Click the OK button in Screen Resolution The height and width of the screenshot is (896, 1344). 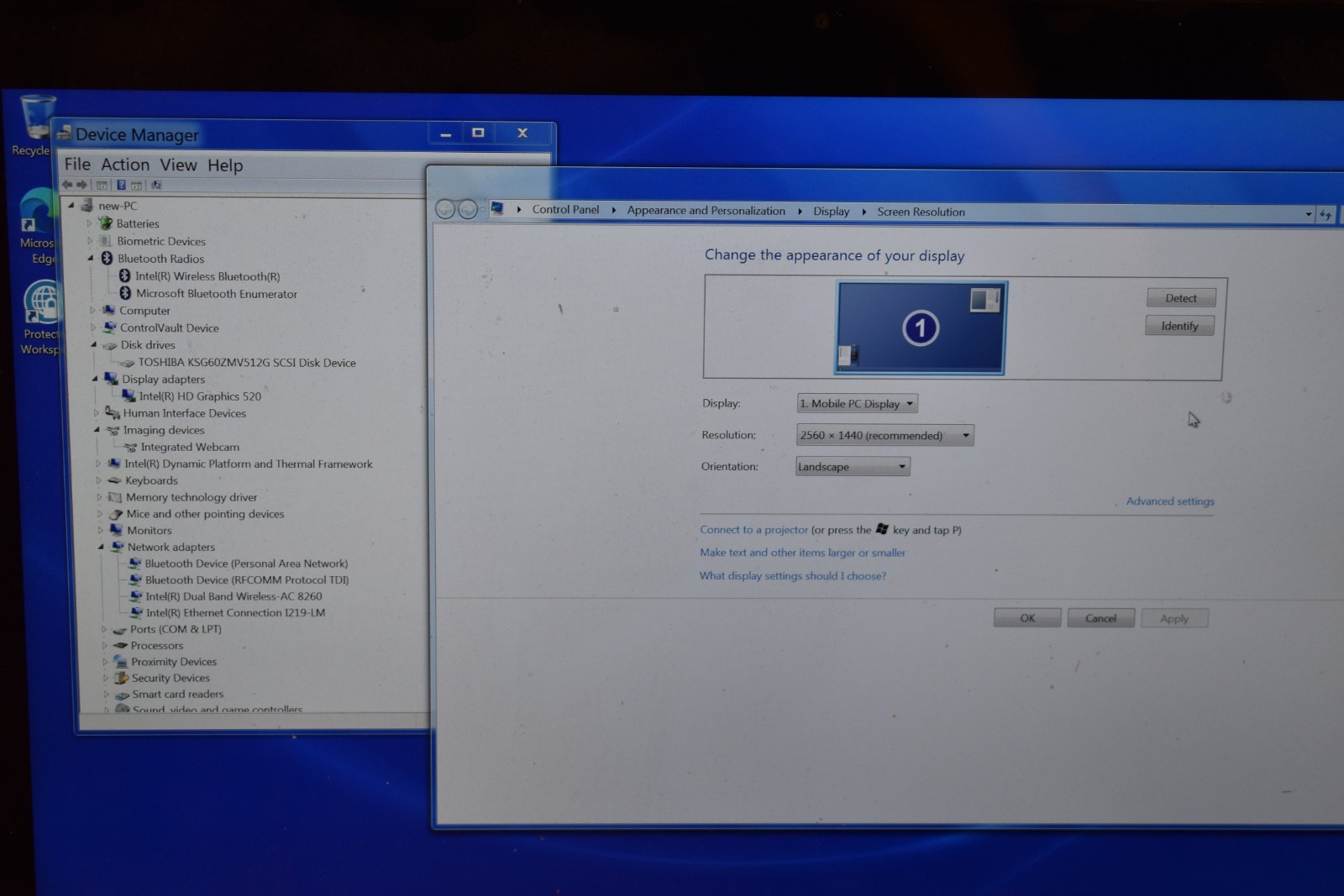point(1027,618)
